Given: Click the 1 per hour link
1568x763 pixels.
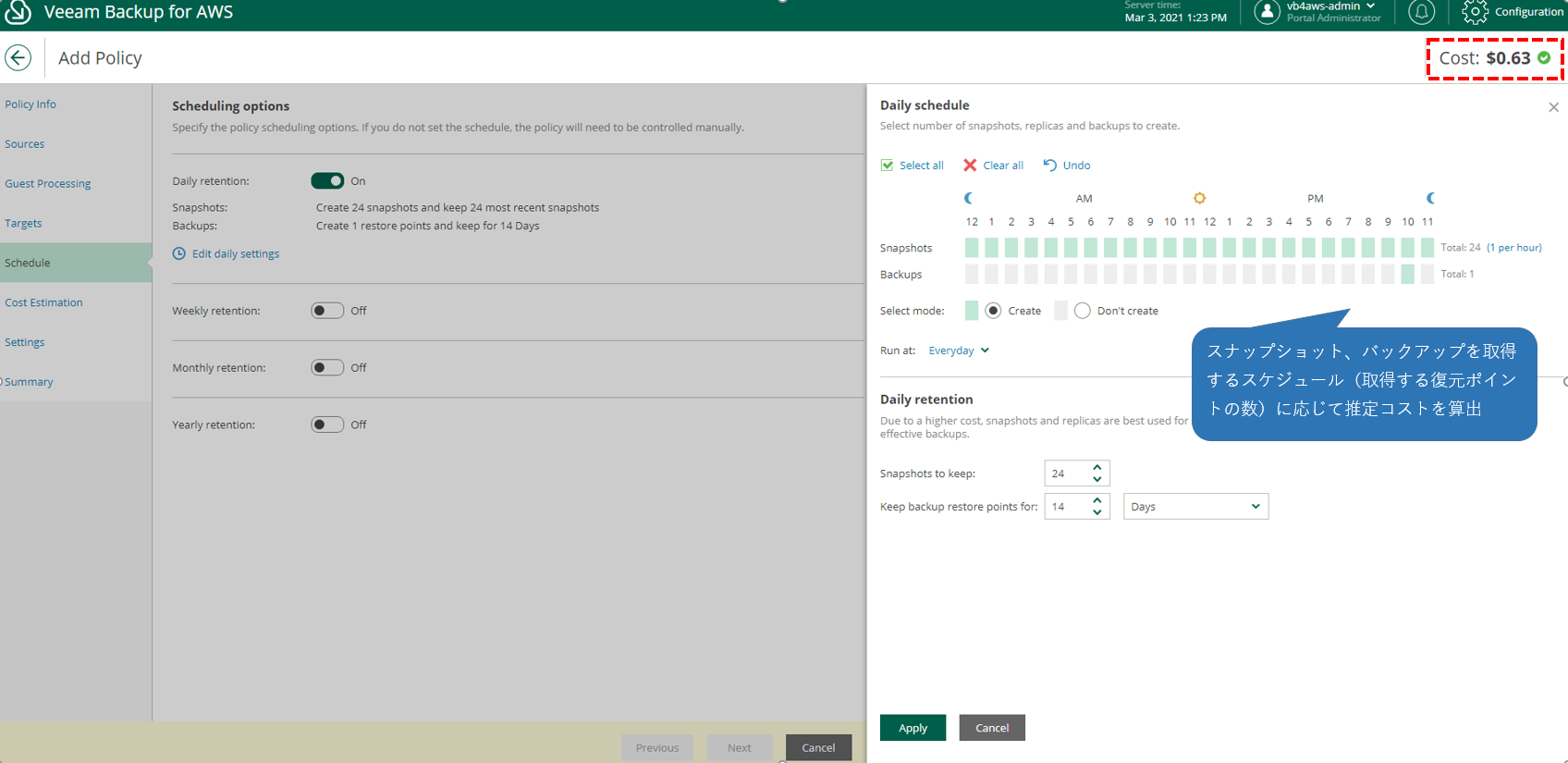Looking at the screenshot, I should tap(1514, 247).
